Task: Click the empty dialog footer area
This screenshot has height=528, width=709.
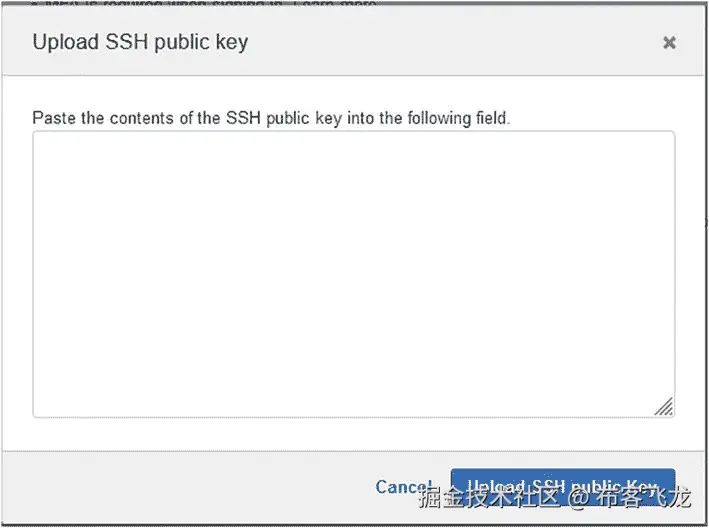Action: click(x=190, y=486)
